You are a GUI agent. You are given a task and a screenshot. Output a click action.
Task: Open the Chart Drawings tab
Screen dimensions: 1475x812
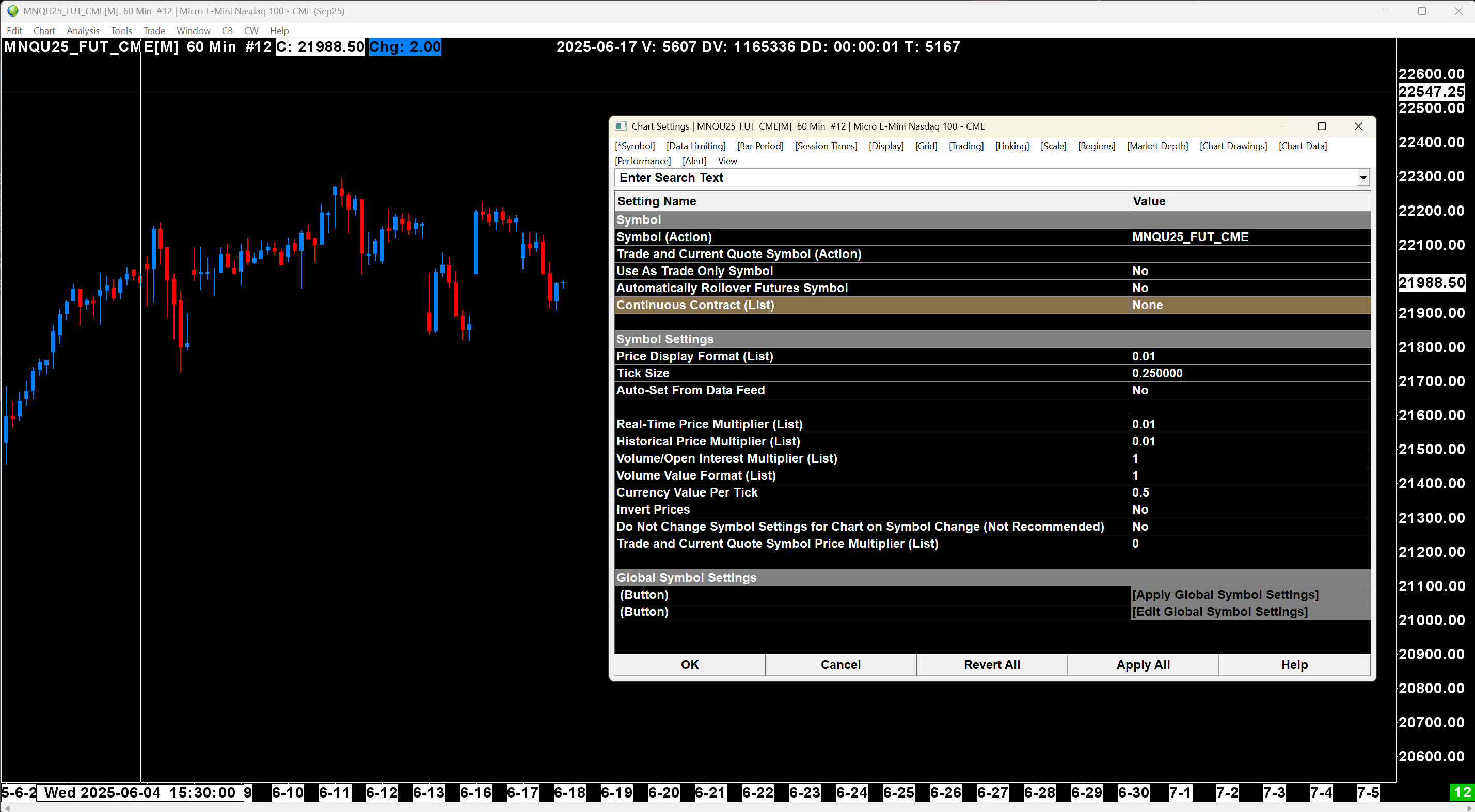[x=1233, y=146]
